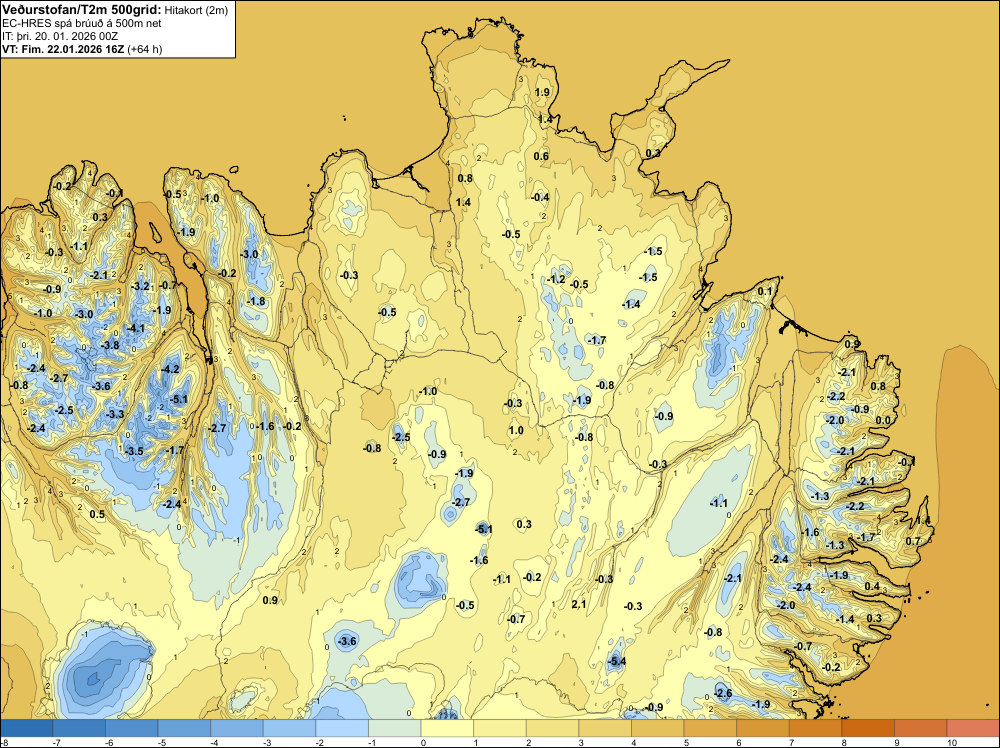Click the '-7' tick label on the legend
The width and height of the screenshot is (1000, 748).
click(56, 742)
